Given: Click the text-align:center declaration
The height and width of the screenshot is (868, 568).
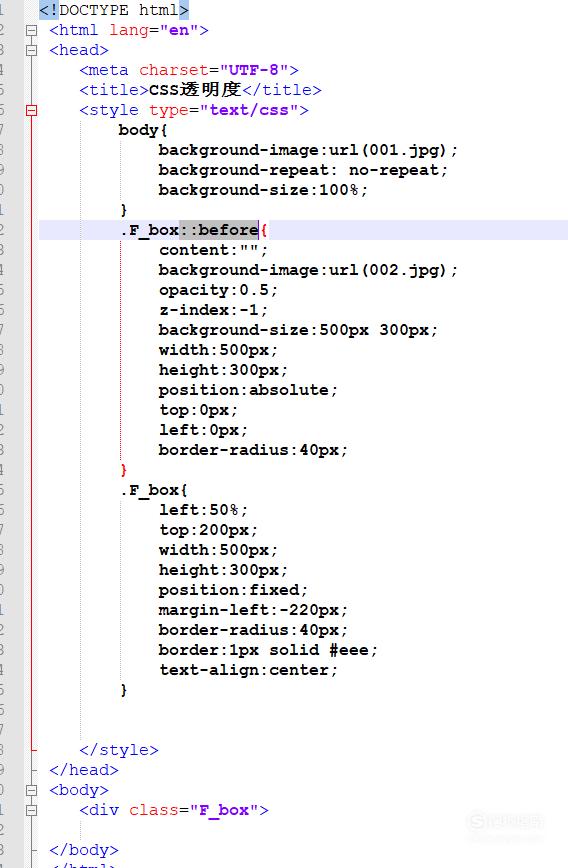Looking at the screenshot, I should pyautogui.click(x=248, y=670).
